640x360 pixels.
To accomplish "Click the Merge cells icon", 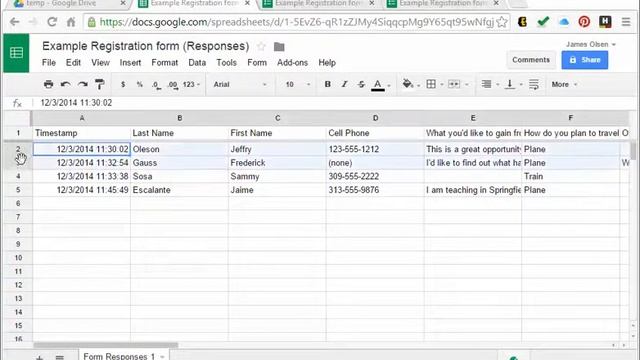I will (454, 84).
